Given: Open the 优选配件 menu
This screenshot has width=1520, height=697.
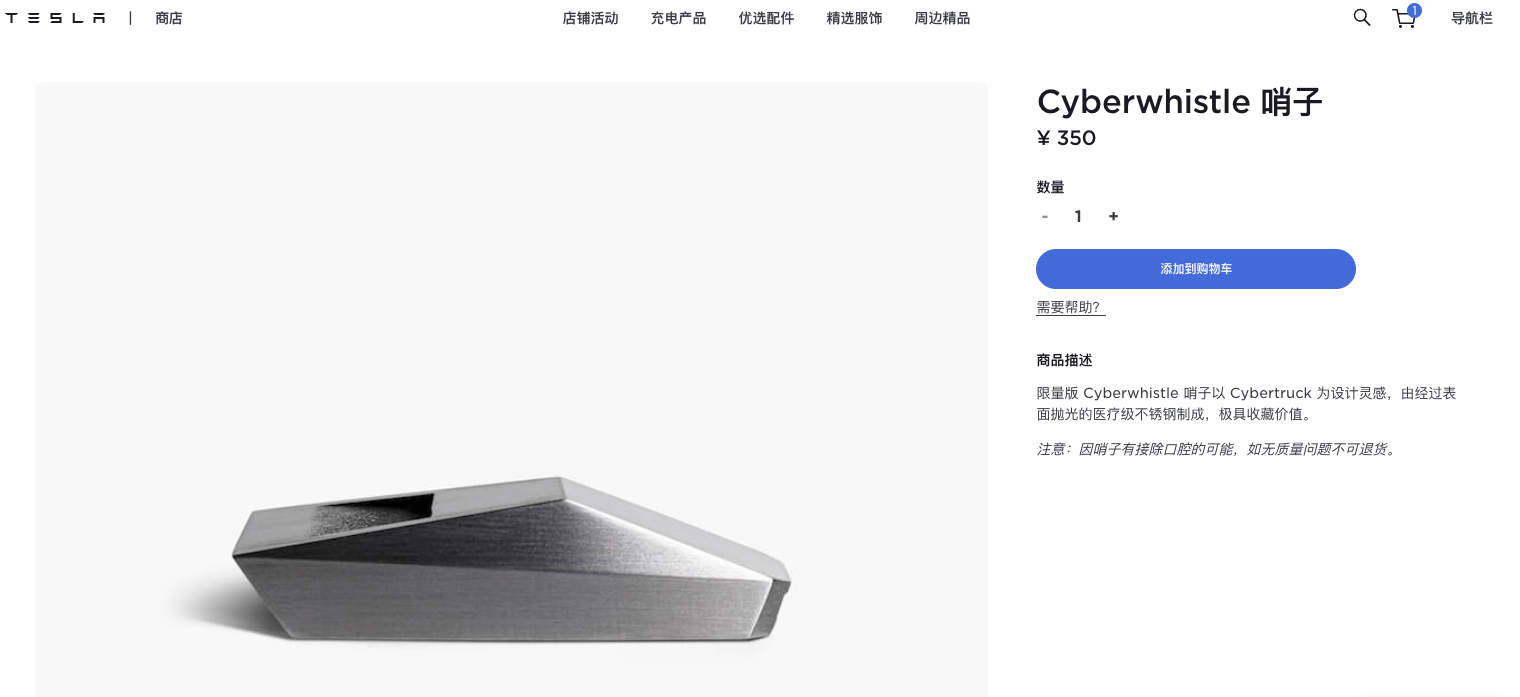Looking at the screenshot, I should point(766,18).
